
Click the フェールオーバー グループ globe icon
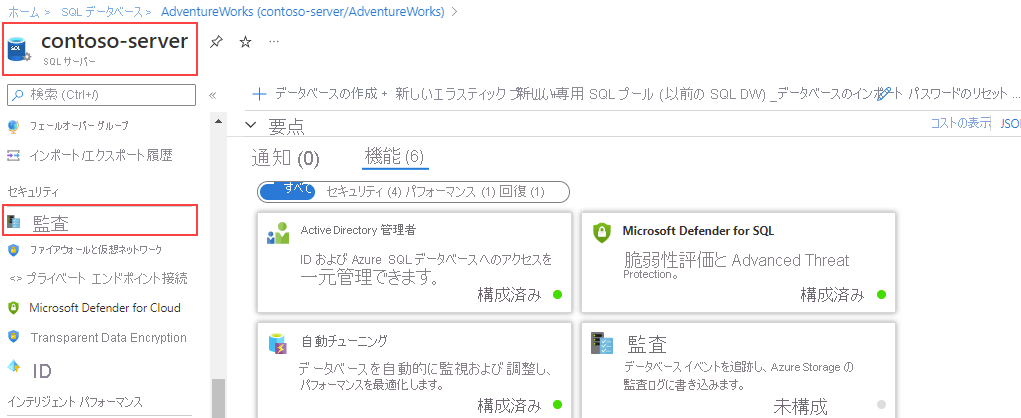(x=14, y=126)
